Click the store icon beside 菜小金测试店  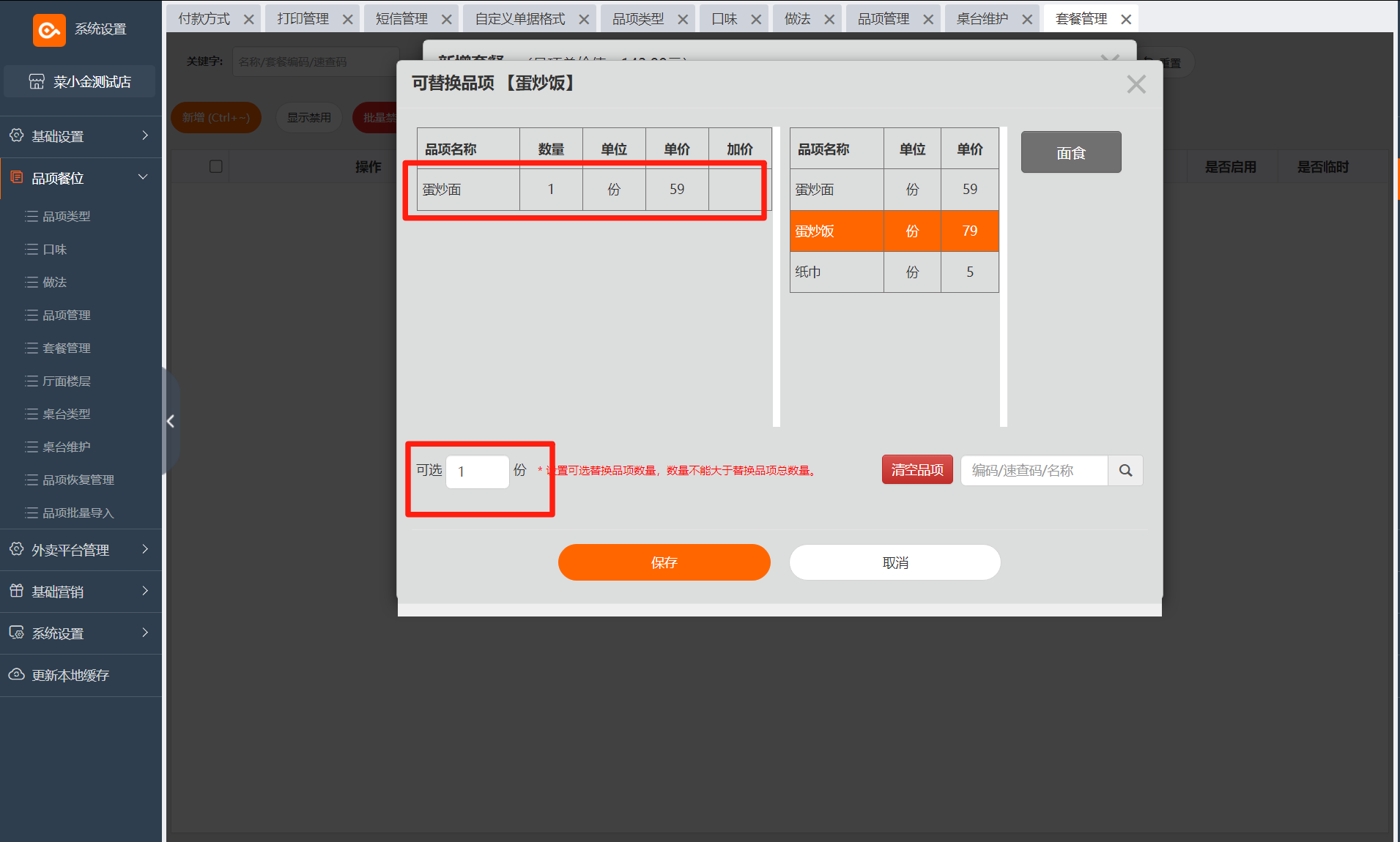coord(37,81)
